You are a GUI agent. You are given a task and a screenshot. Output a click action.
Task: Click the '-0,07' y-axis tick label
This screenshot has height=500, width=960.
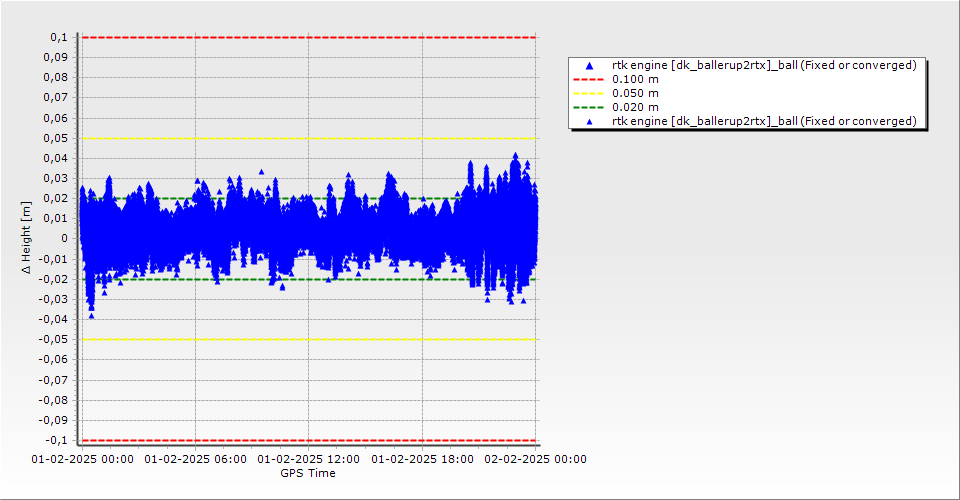54,380
